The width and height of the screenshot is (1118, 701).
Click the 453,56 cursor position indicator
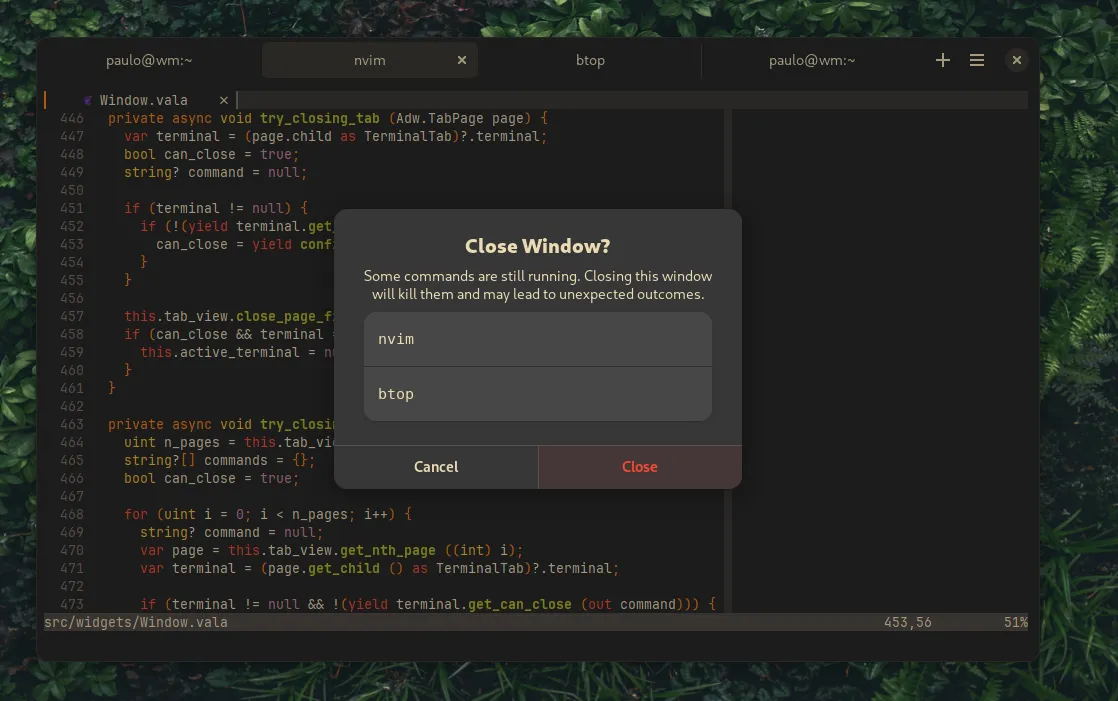pyautogui.click(x=907, y=622)
